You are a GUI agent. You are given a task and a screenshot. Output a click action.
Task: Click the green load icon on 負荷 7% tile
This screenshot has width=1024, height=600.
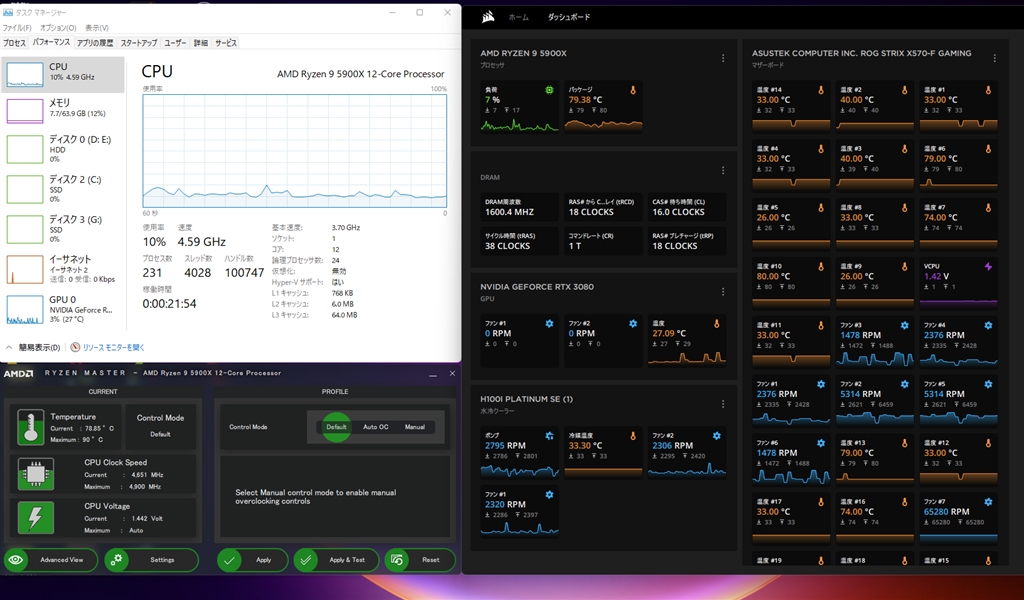(549, 90)
